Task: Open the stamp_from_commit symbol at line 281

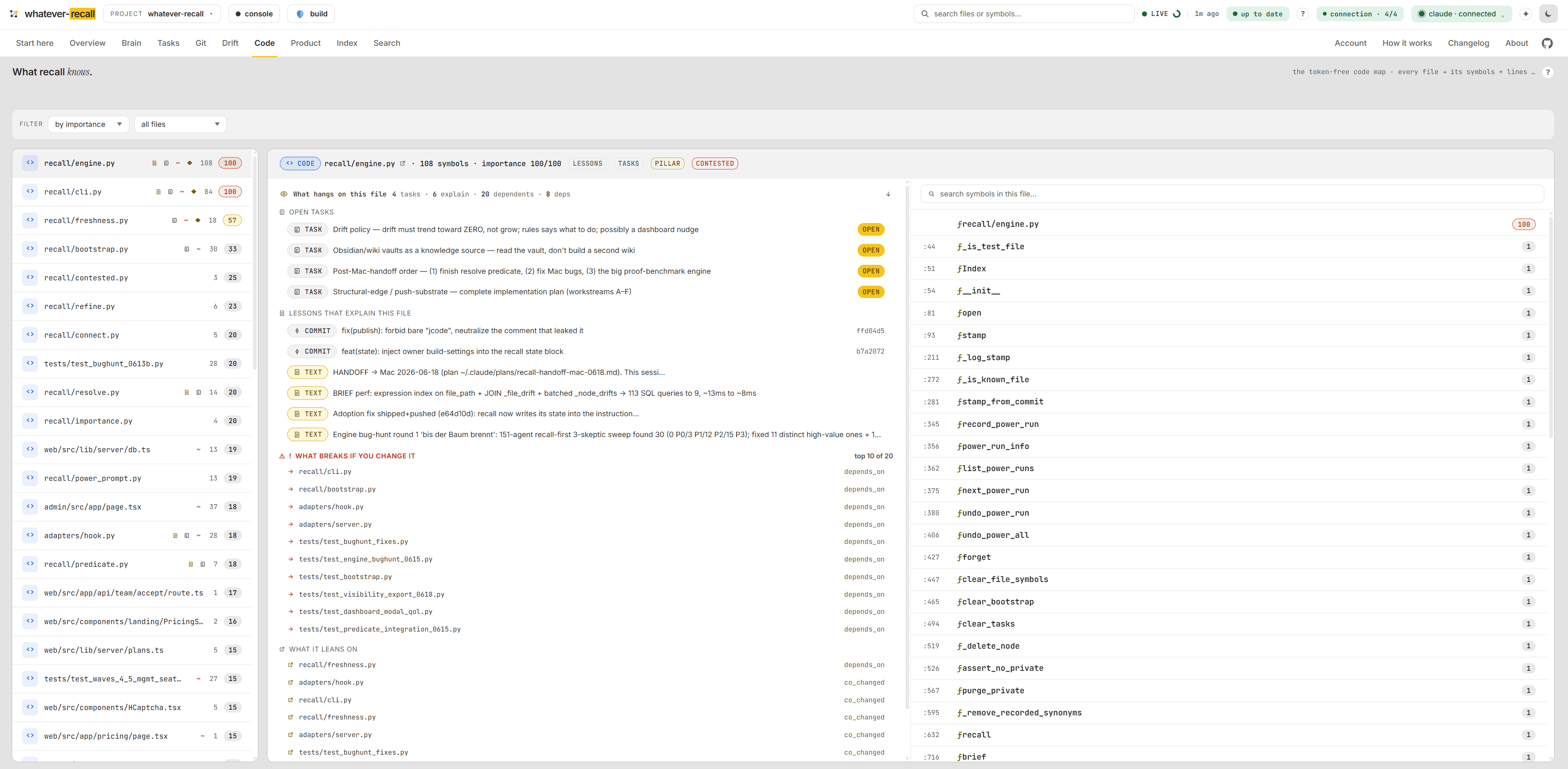Action: tap(1230, 402)
